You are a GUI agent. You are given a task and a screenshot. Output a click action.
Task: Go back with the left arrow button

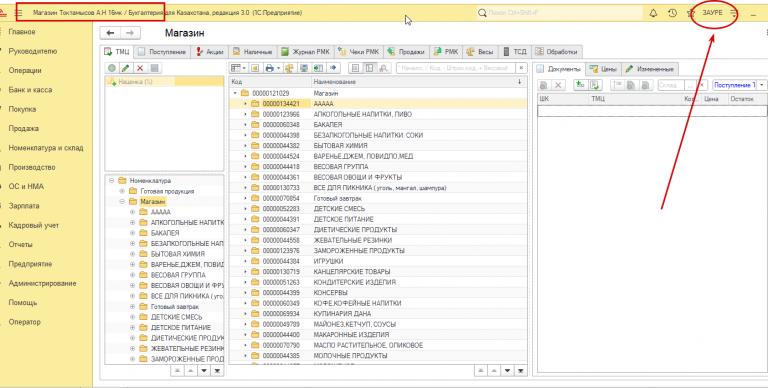[x=110, y=33]
